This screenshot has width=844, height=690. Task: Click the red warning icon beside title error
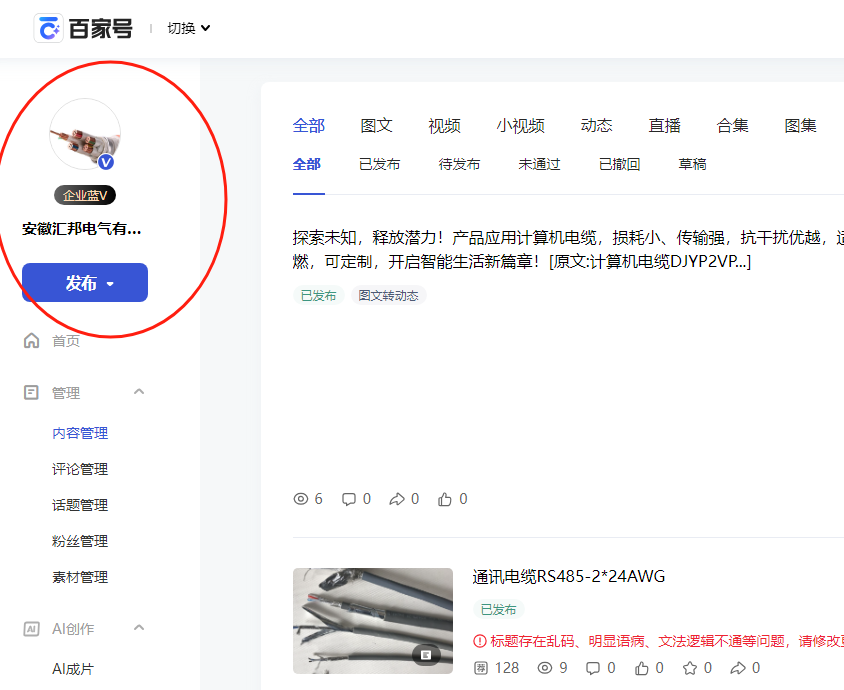pos(480,641)
